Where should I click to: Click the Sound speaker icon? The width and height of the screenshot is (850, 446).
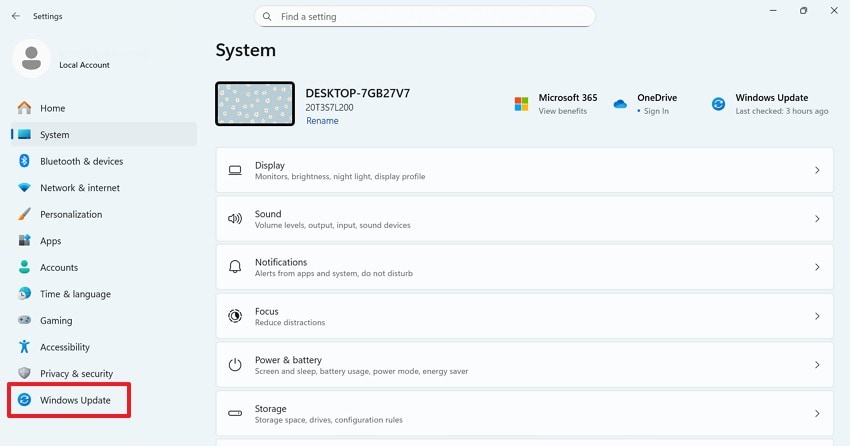tap(235, 219)
